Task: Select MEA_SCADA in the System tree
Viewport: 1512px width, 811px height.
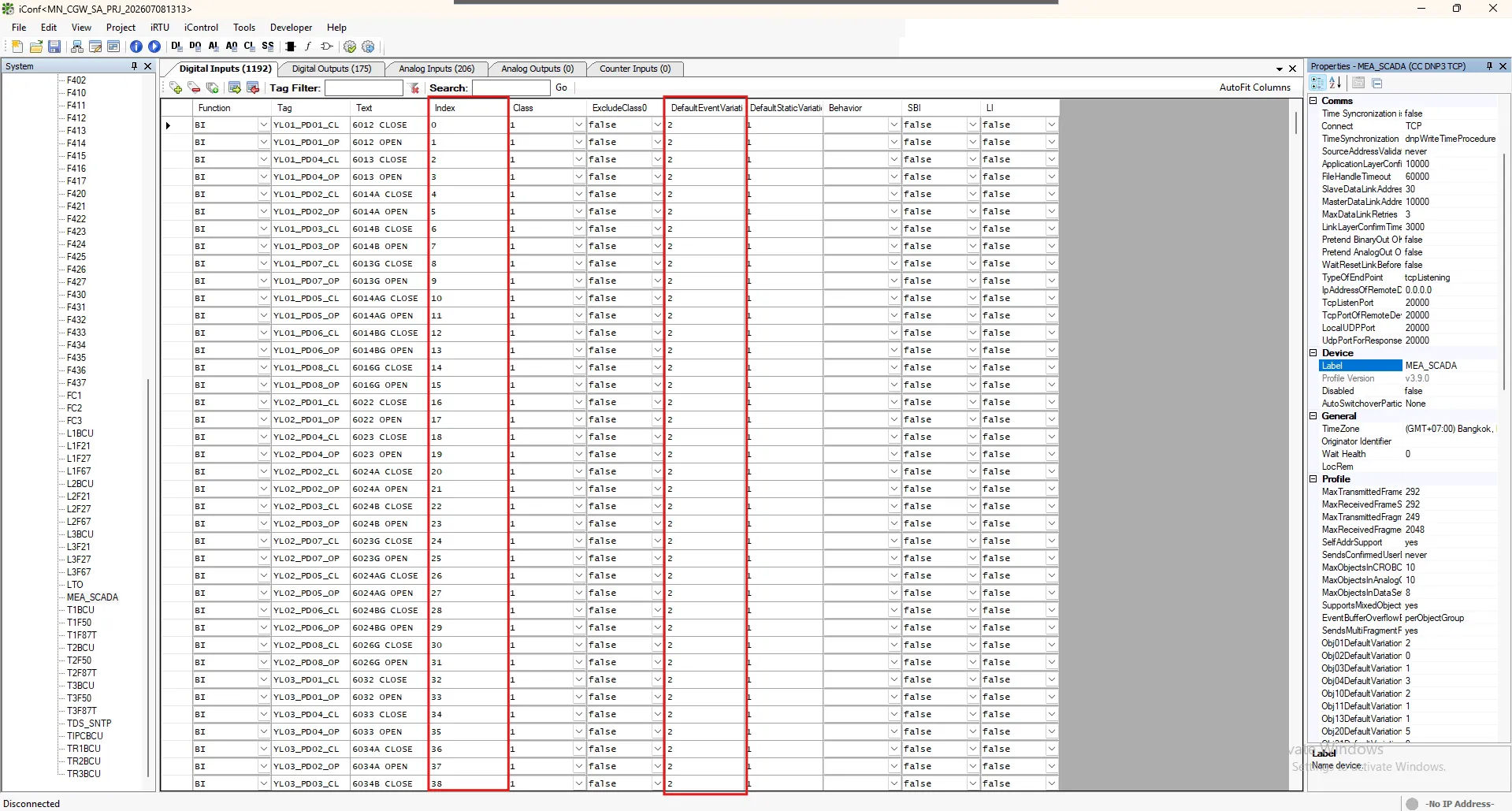Action: coord(92,597)
